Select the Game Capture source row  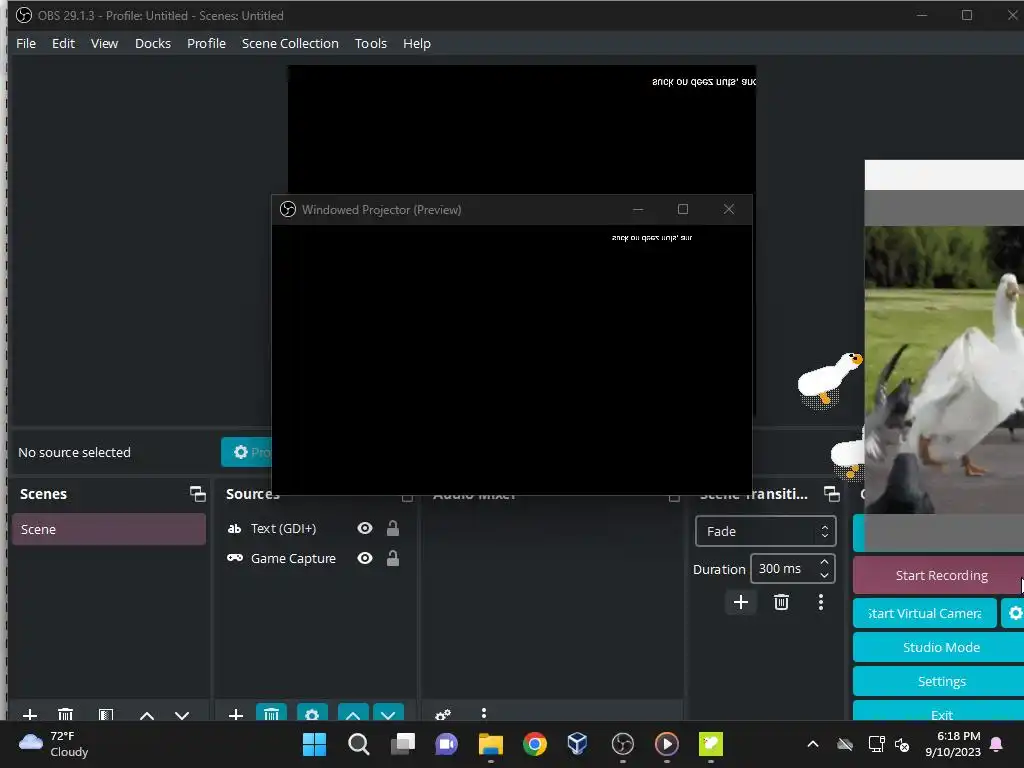click(x=315, y=558)
